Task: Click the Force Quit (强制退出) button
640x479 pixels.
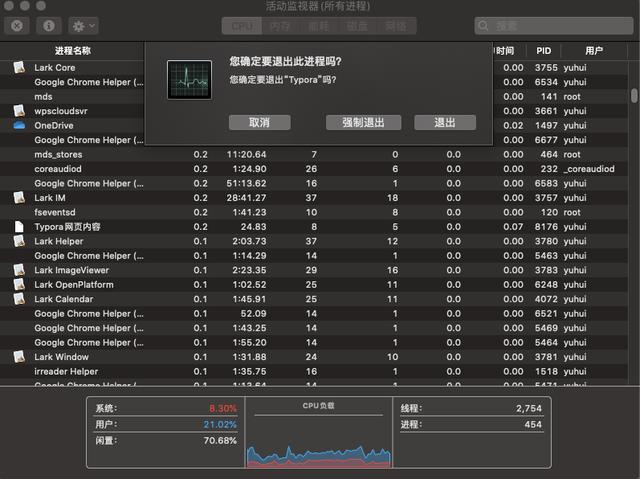Action: pyautogui.click(x=363, y=122)
